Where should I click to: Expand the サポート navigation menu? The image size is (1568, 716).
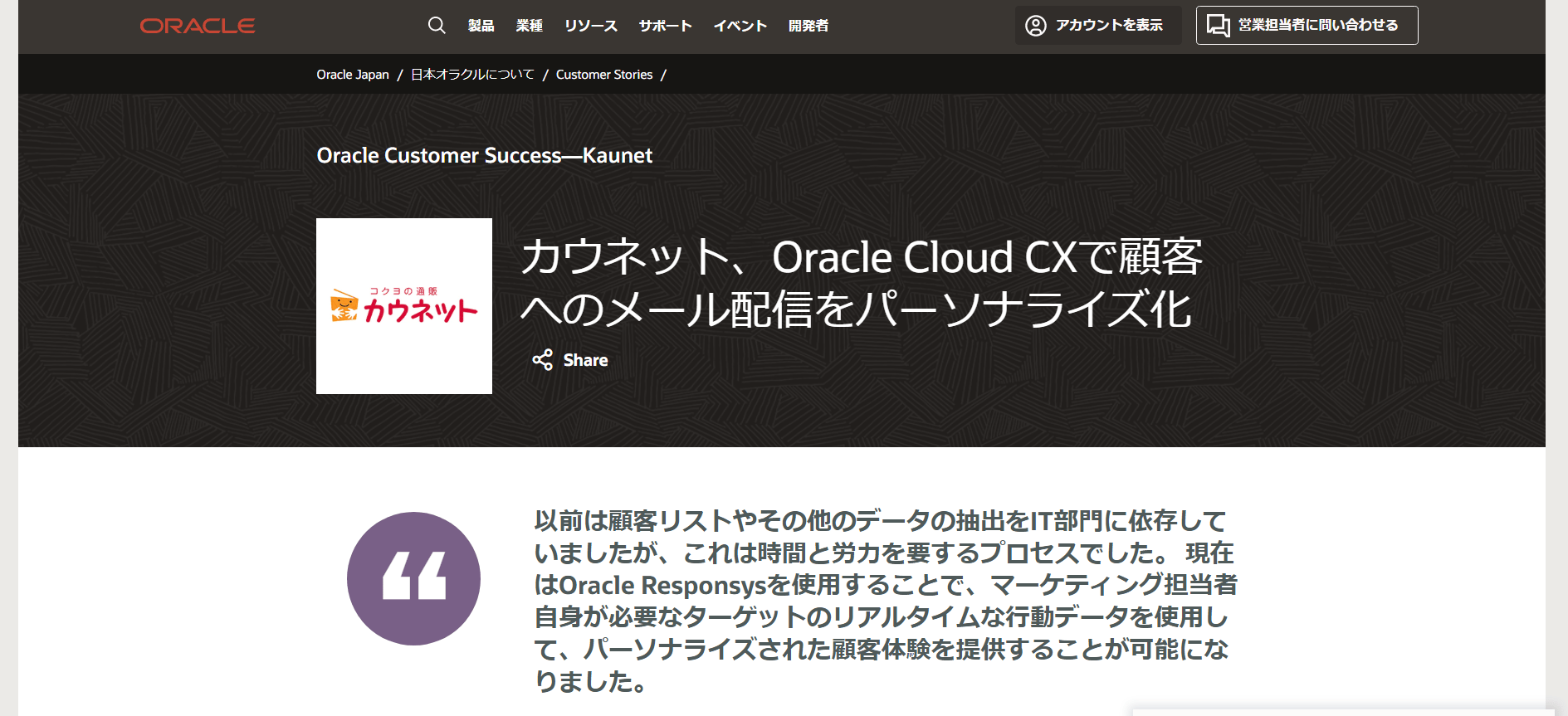coord(666,26)
